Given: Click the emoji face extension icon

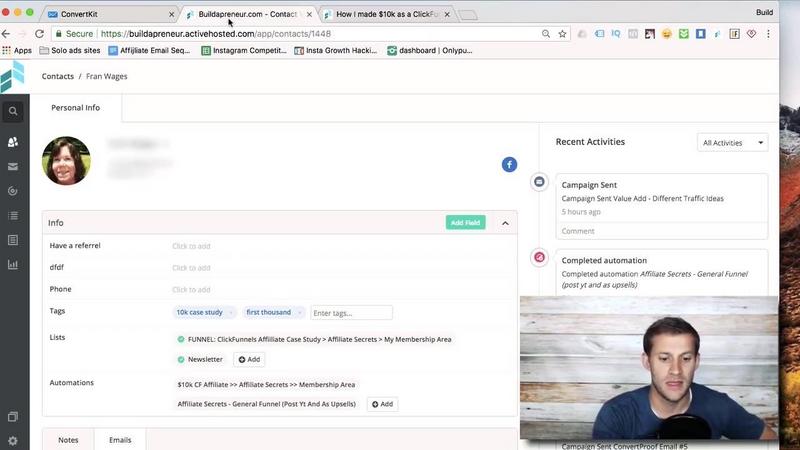Looking at the screenshot, I should pos(666,34).
